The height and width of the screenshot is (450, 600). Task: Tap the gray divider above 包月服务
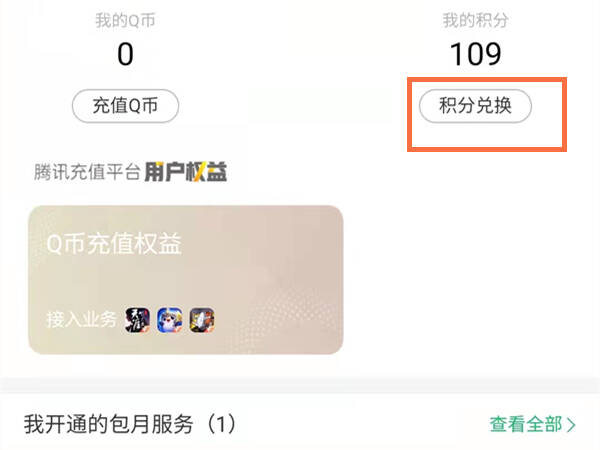point(300,385)
